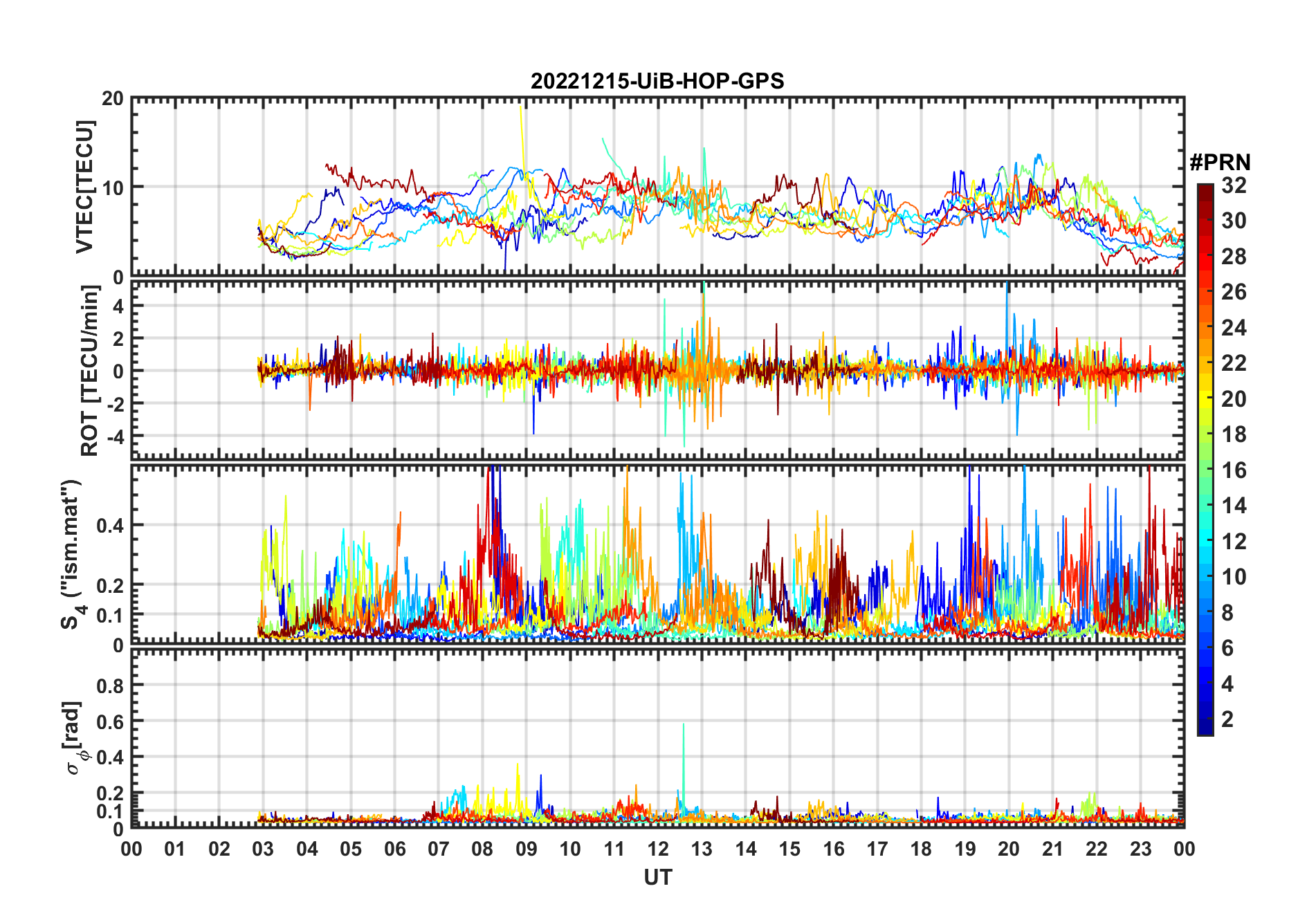Screen dimensions: 1316x920
Task: Select tick label "26" on PRN colorbar
Action: (1234, 292)
